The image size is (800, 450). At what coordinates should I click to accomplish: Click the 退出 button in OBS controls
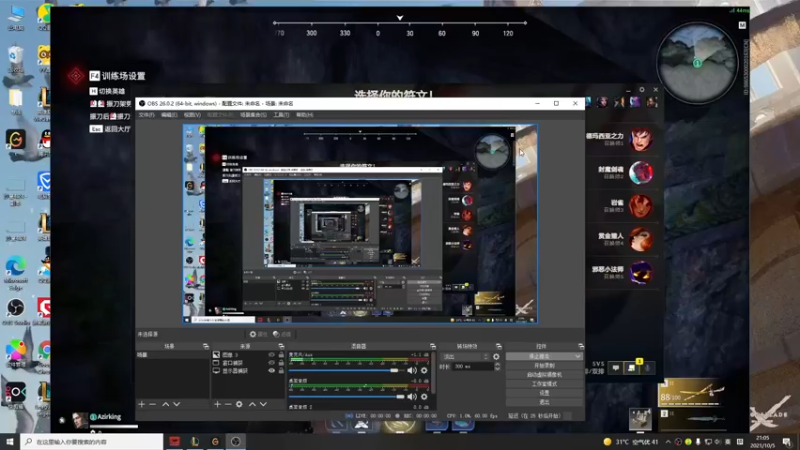point(544,402)
